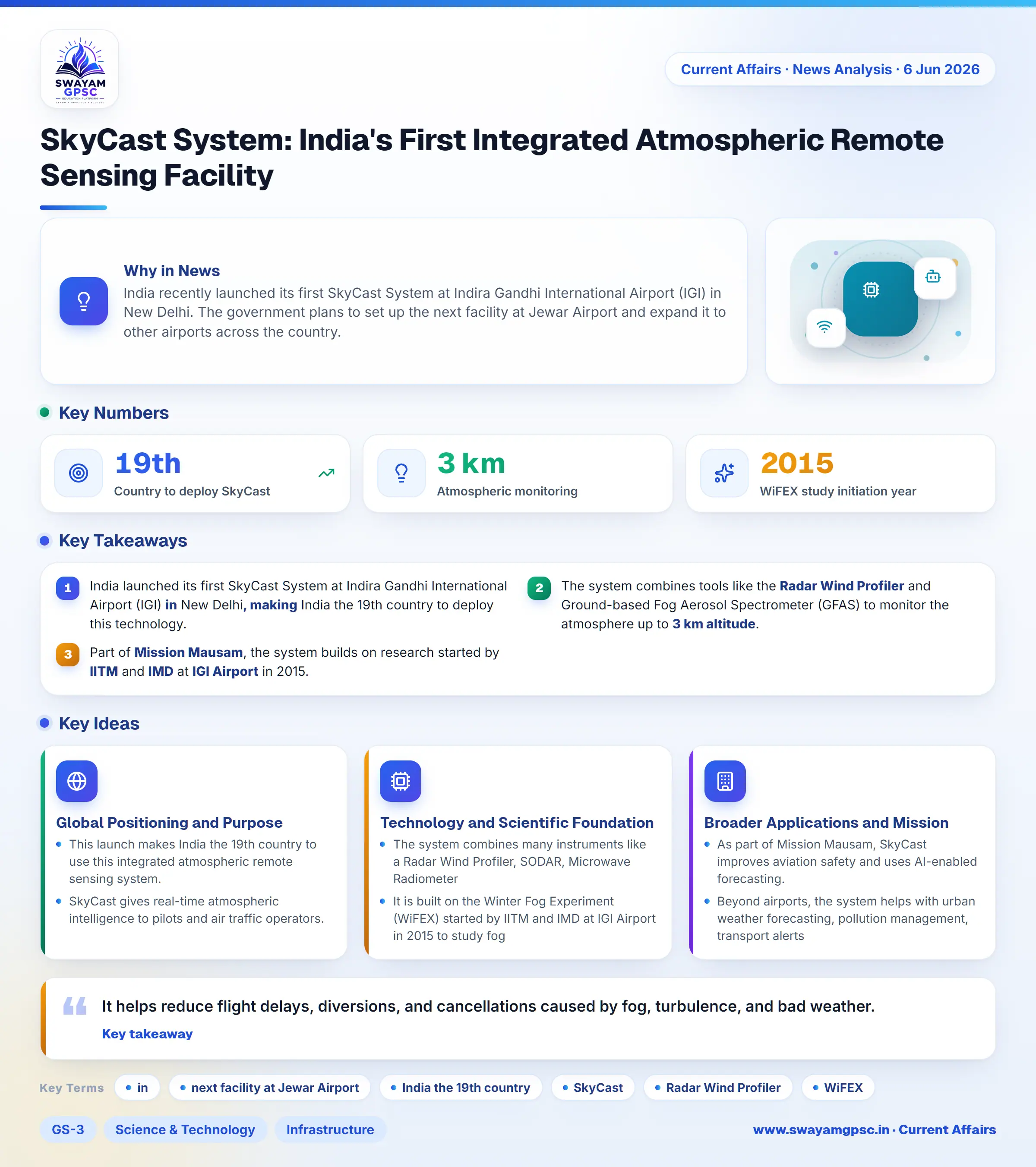The height and width of the screenshot is (1167, 1036).
Task: Click the 'WiFEX study initiation year' label
Action: click(x=838, y=491)
